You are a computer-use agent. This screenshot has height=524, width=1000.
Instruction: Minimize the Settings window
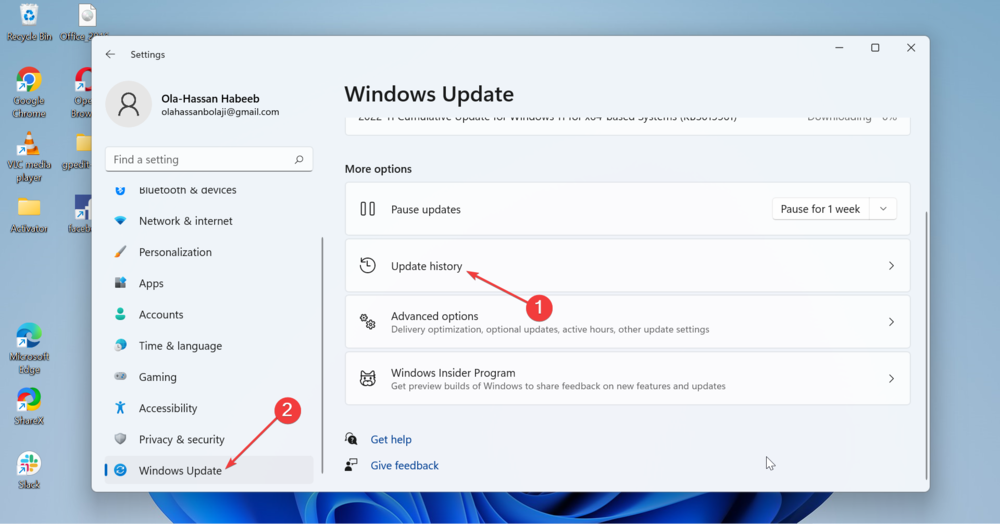[839, 48]
